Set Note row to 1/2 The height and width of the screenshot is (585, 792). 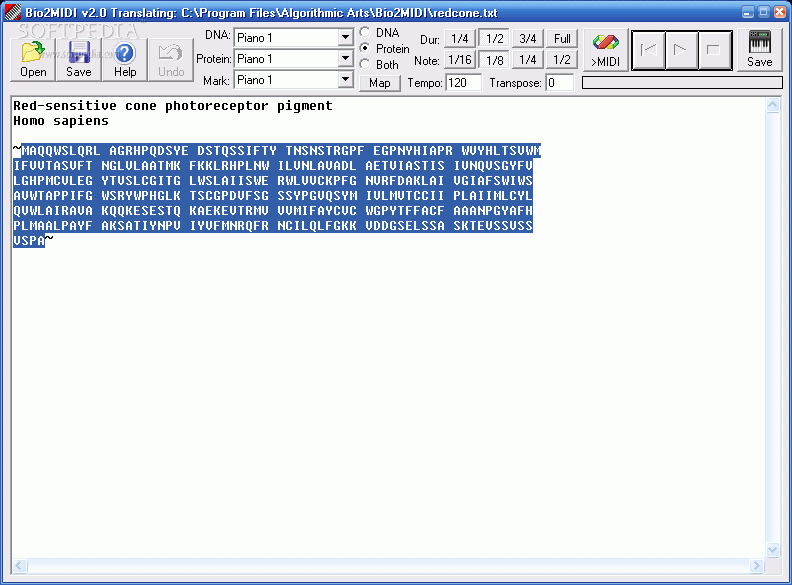562,60
